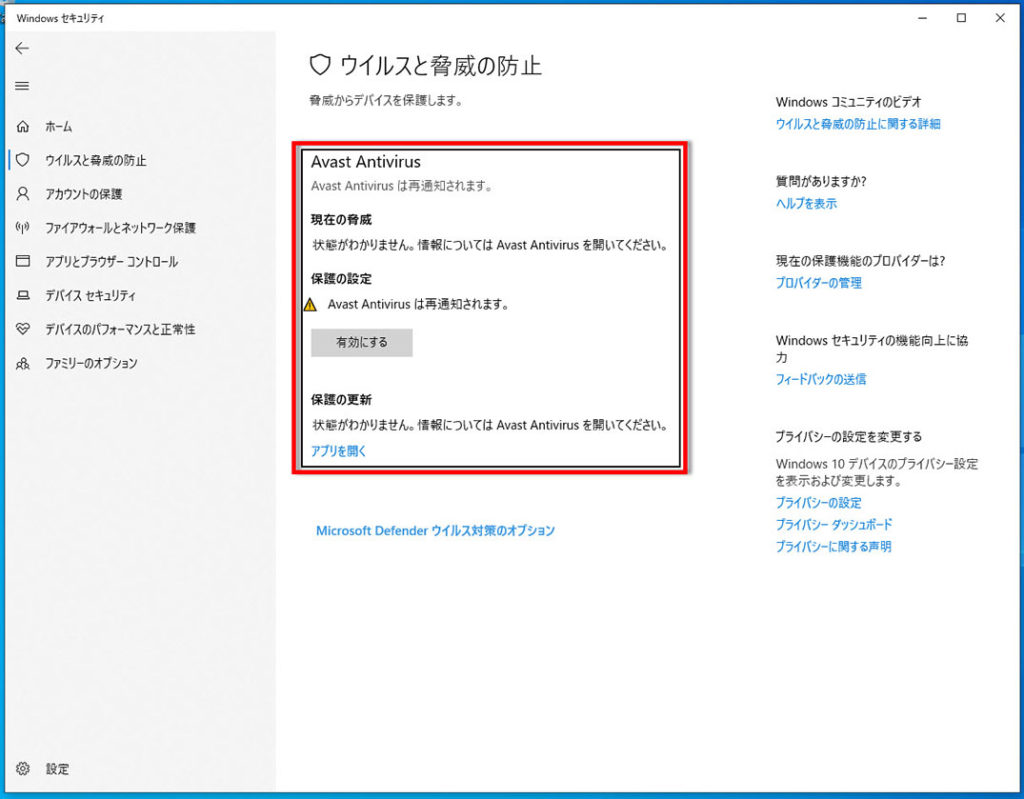Open the プロバイダーの管理 link
The height and width of the screenshot is (799, 1024).
(x=818, y=283)
